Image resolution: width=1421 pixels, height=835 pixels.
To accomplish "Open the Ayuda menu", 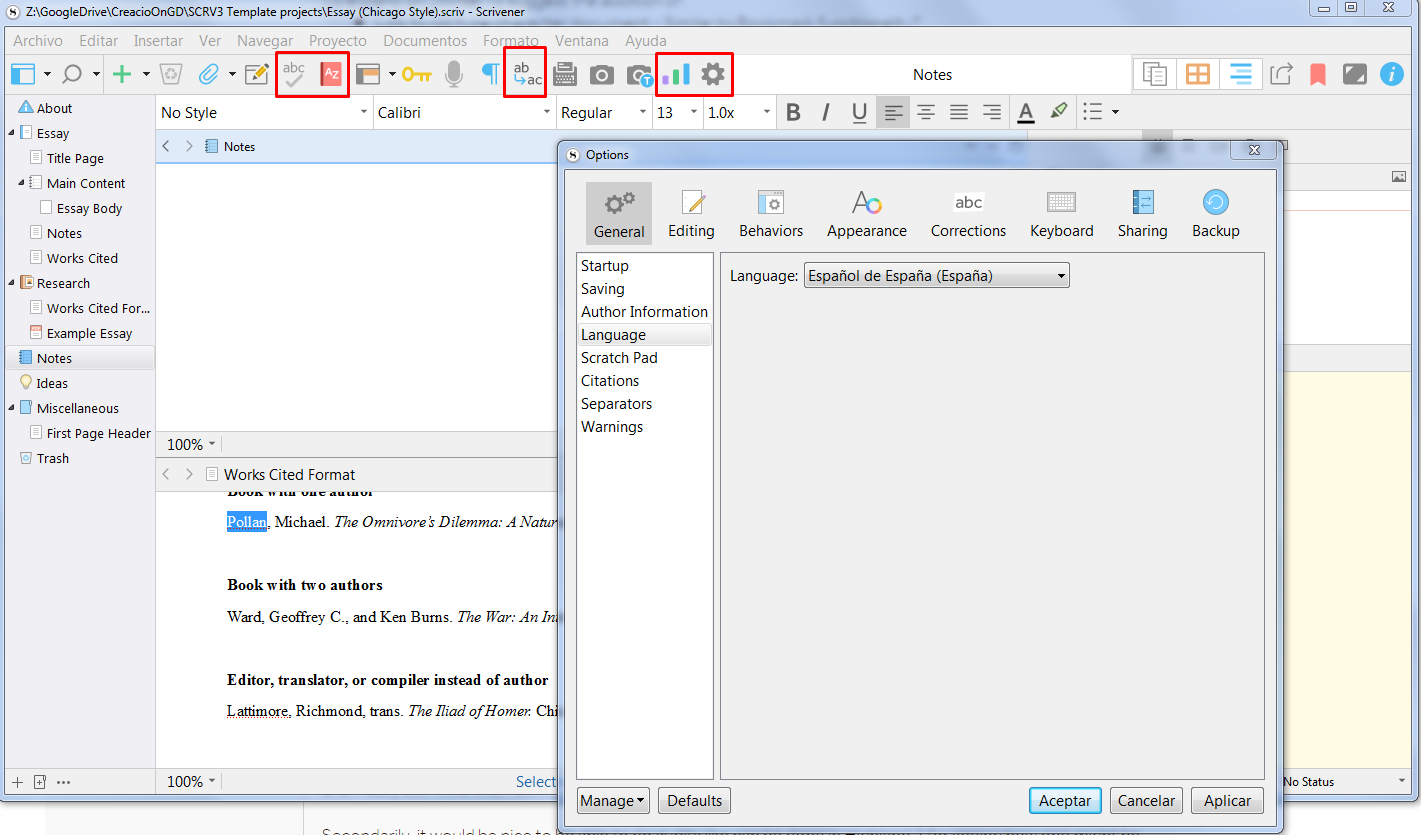I will tap(646, 41).
